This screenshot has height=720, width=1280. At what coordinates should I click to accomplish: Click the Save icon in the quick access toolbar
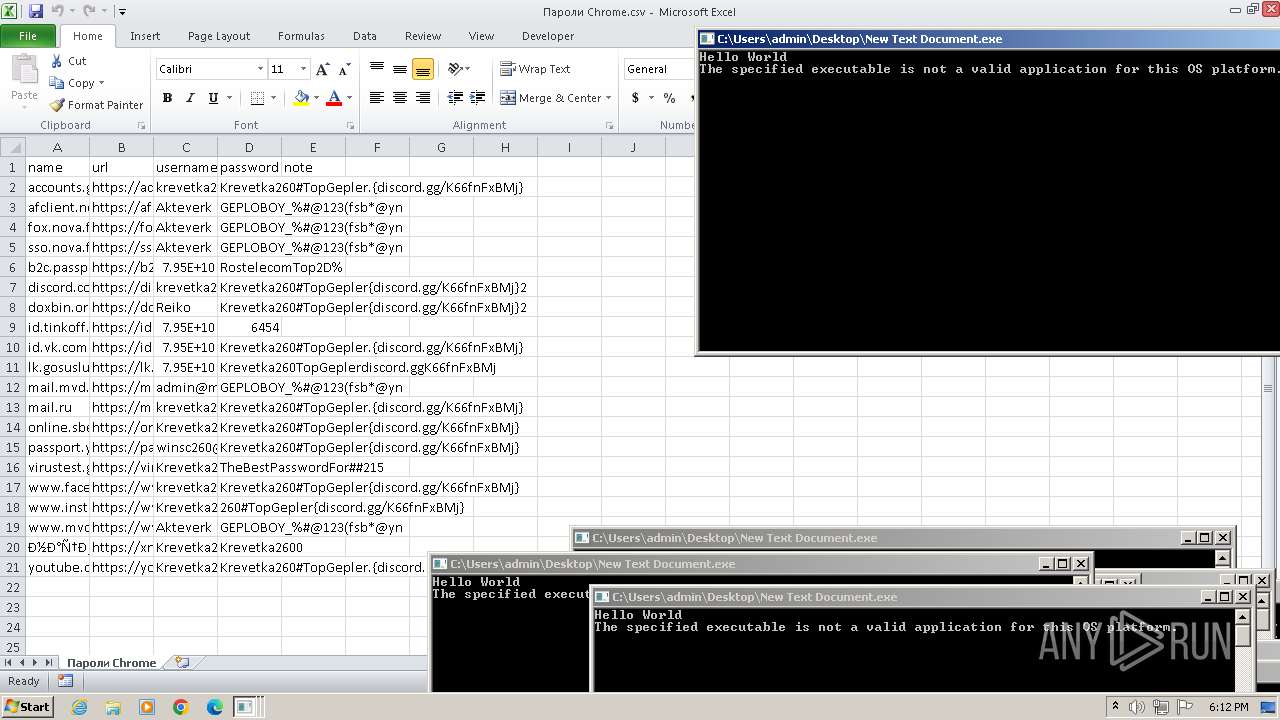36,11
